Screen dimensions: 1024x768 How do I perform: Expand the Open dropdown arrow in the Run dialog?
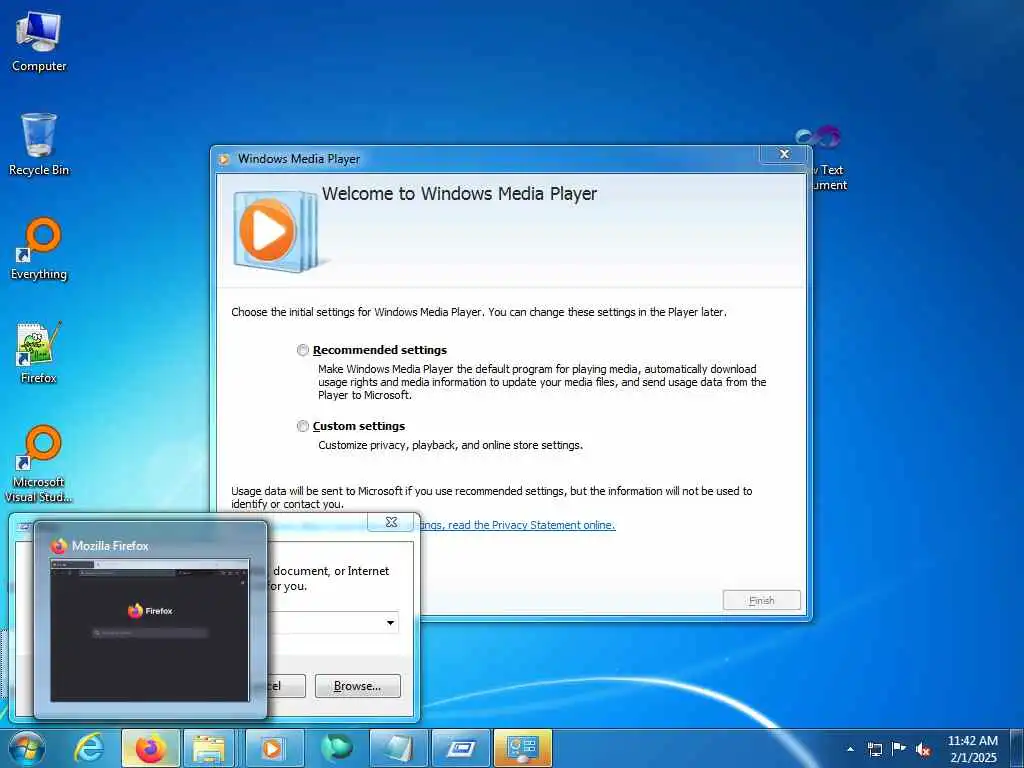point(390,622)
